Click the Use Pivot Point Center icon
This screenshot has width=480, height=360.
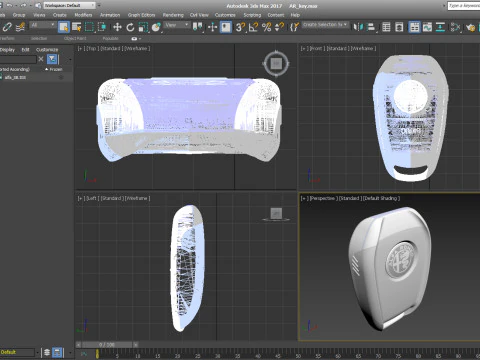click(197, 27)
